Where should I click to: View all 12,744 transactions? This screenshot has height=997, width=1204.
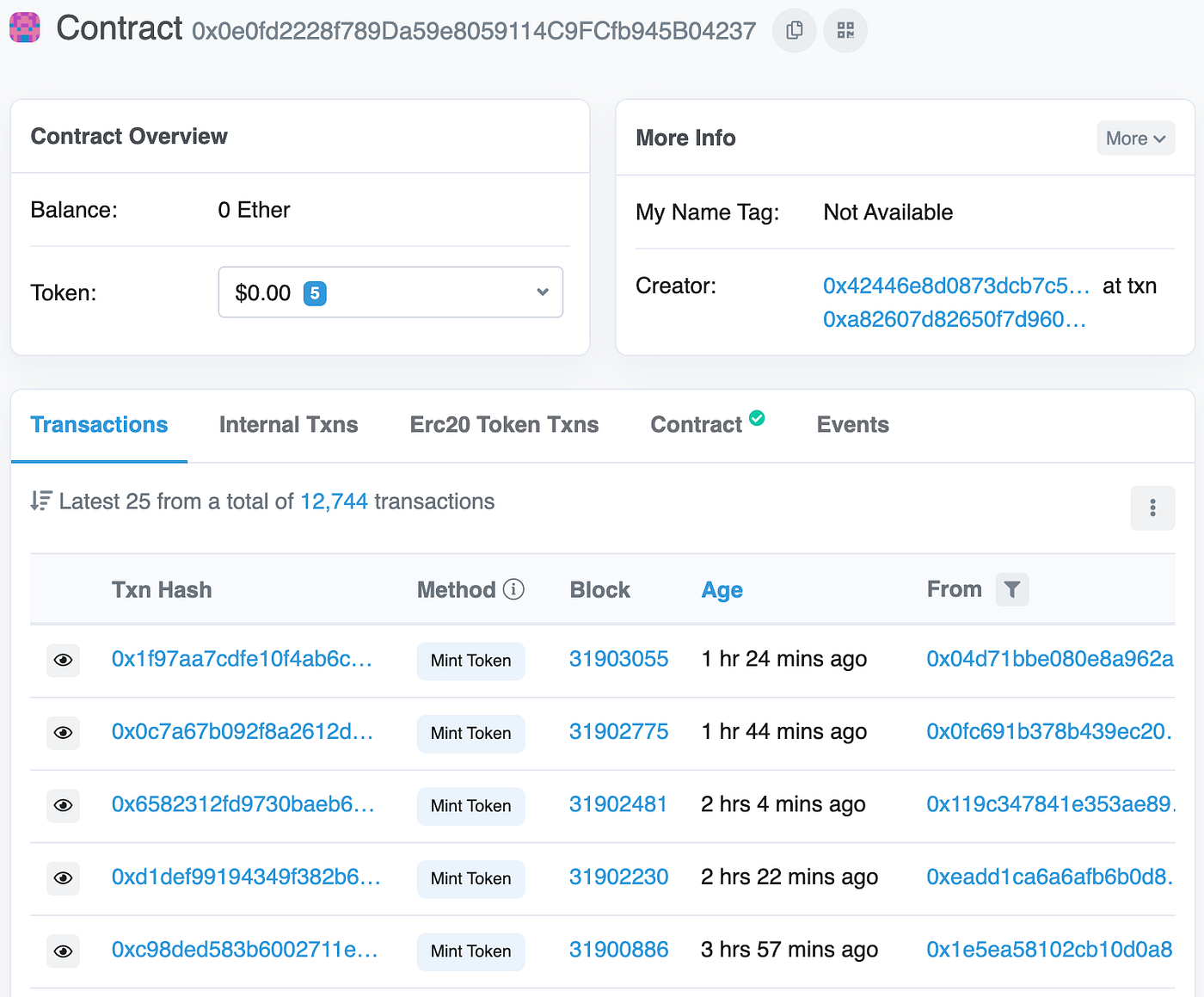click(334, 502)
